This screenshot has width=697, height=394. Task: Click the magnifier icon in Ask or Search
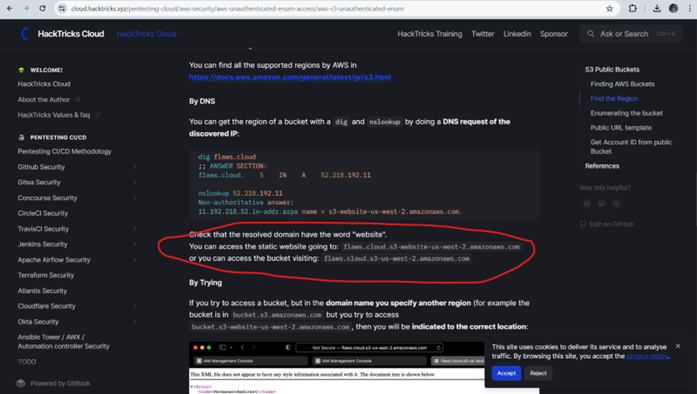click(590, 34)
